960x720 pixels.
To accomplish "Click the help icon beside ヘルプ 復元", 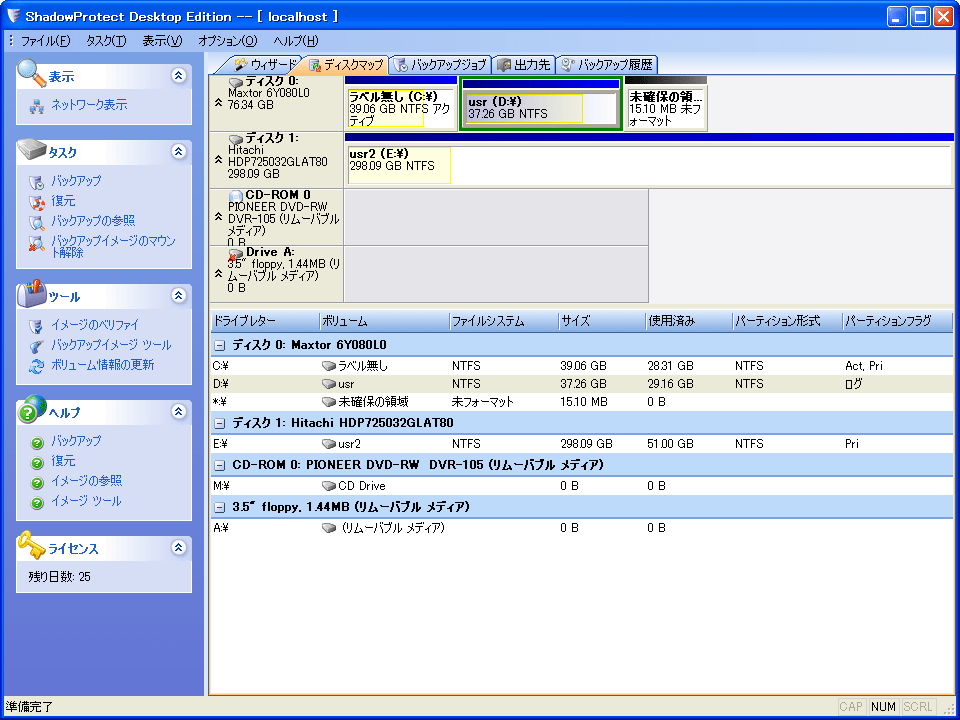I will (x=37, y=462).
